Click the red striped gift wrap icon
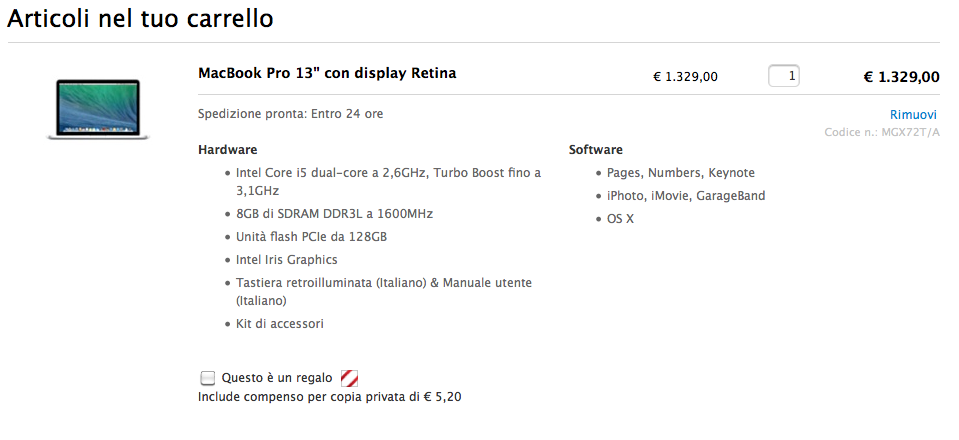 tap(350, 378)
